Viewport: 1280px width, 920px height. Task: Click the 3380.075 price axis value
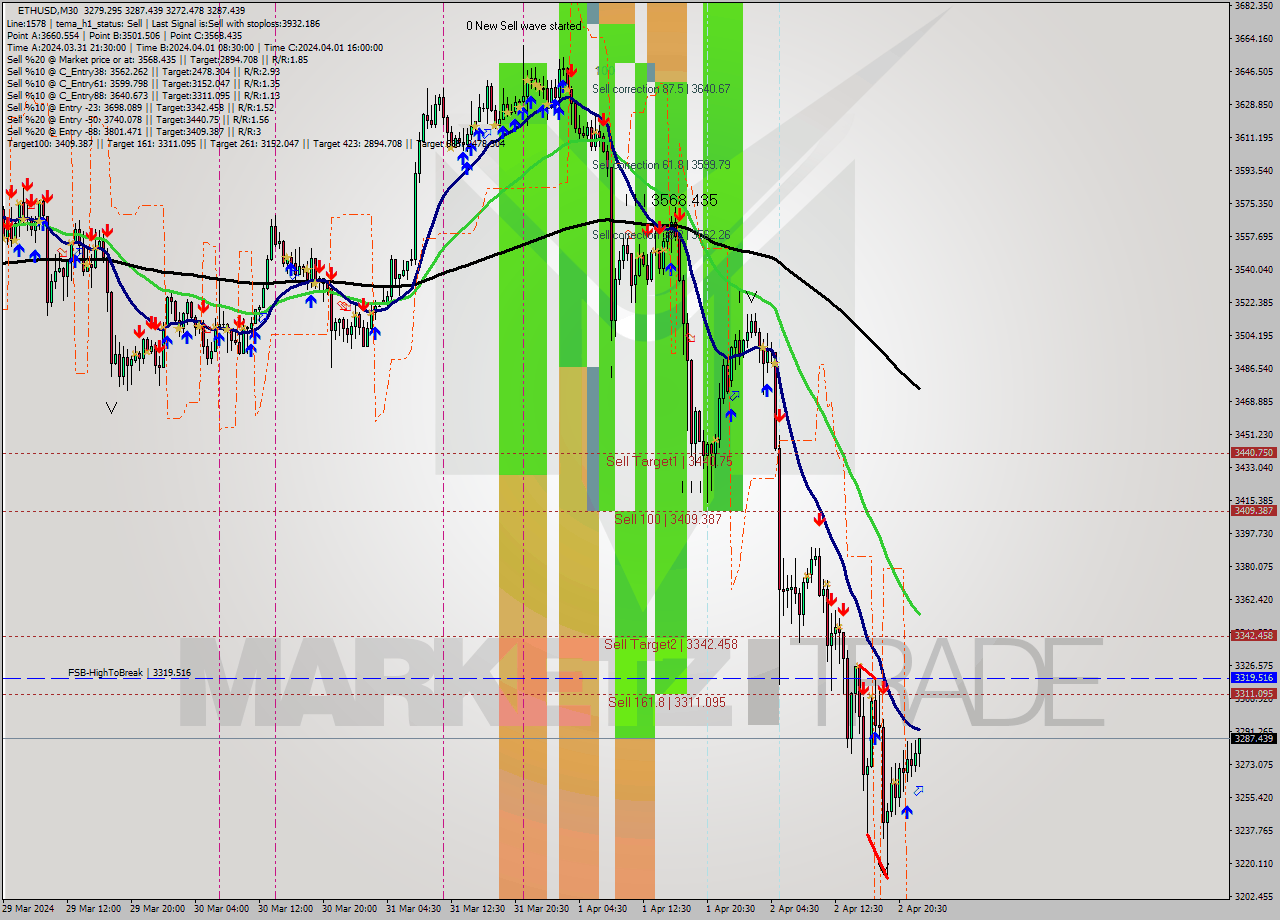[x=1254, y=567]
